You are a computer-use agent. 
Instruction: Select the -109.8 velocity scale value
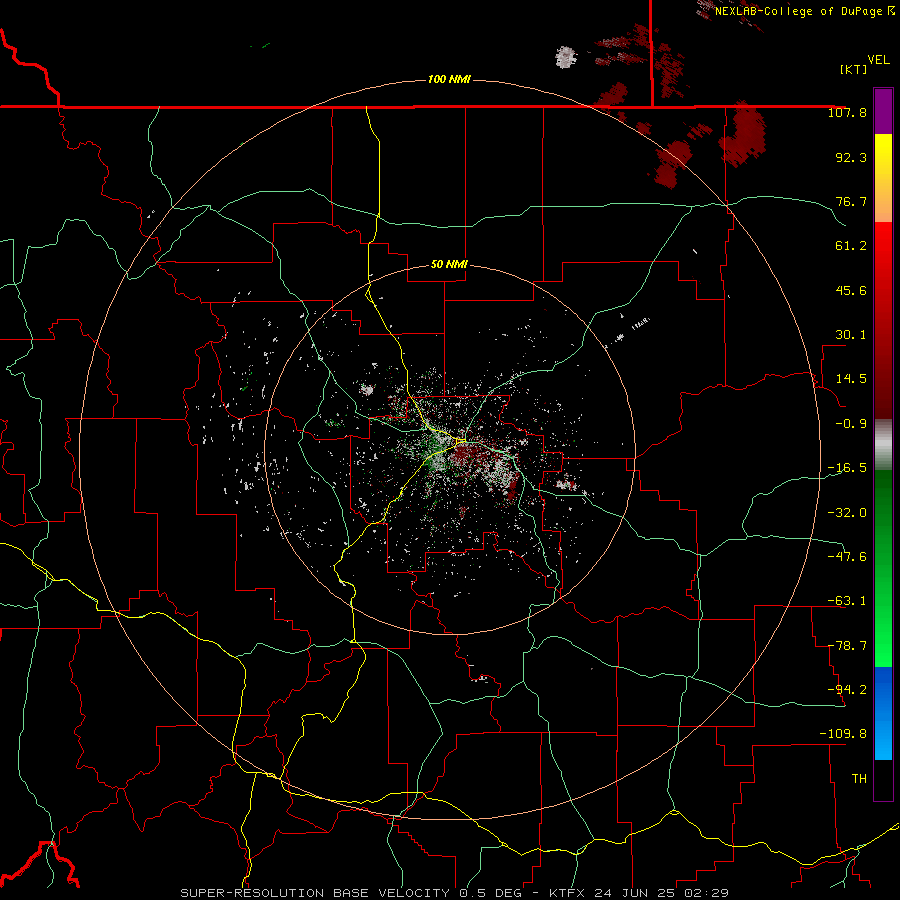tap(843, 734)
